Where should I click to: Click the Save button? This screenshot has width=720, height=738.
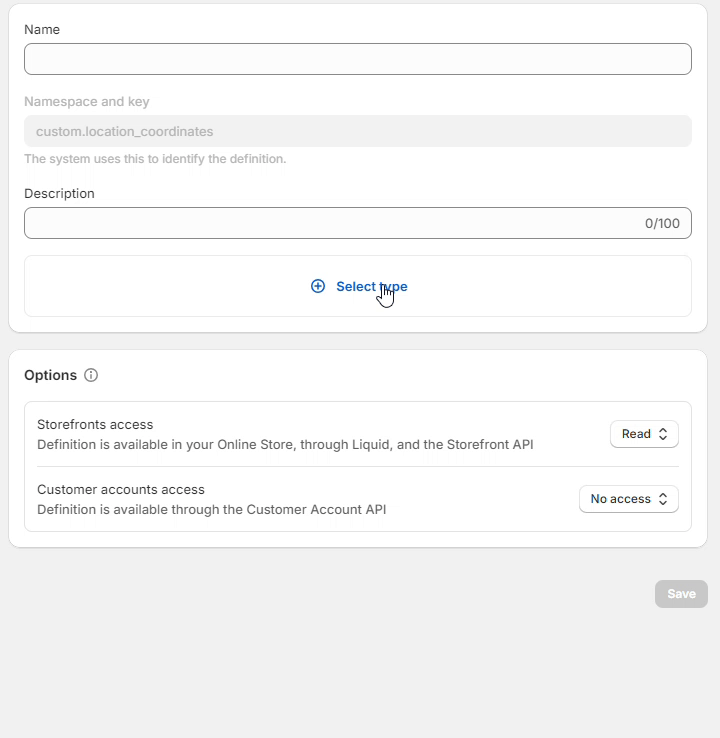(x=681, y=594)
